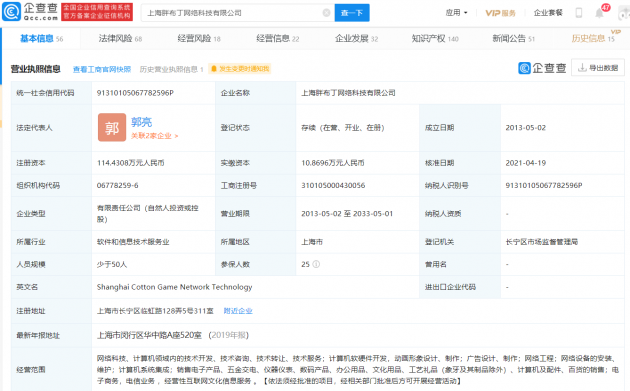
Task: Click 导出数据 export button
Action: point(598,68)
